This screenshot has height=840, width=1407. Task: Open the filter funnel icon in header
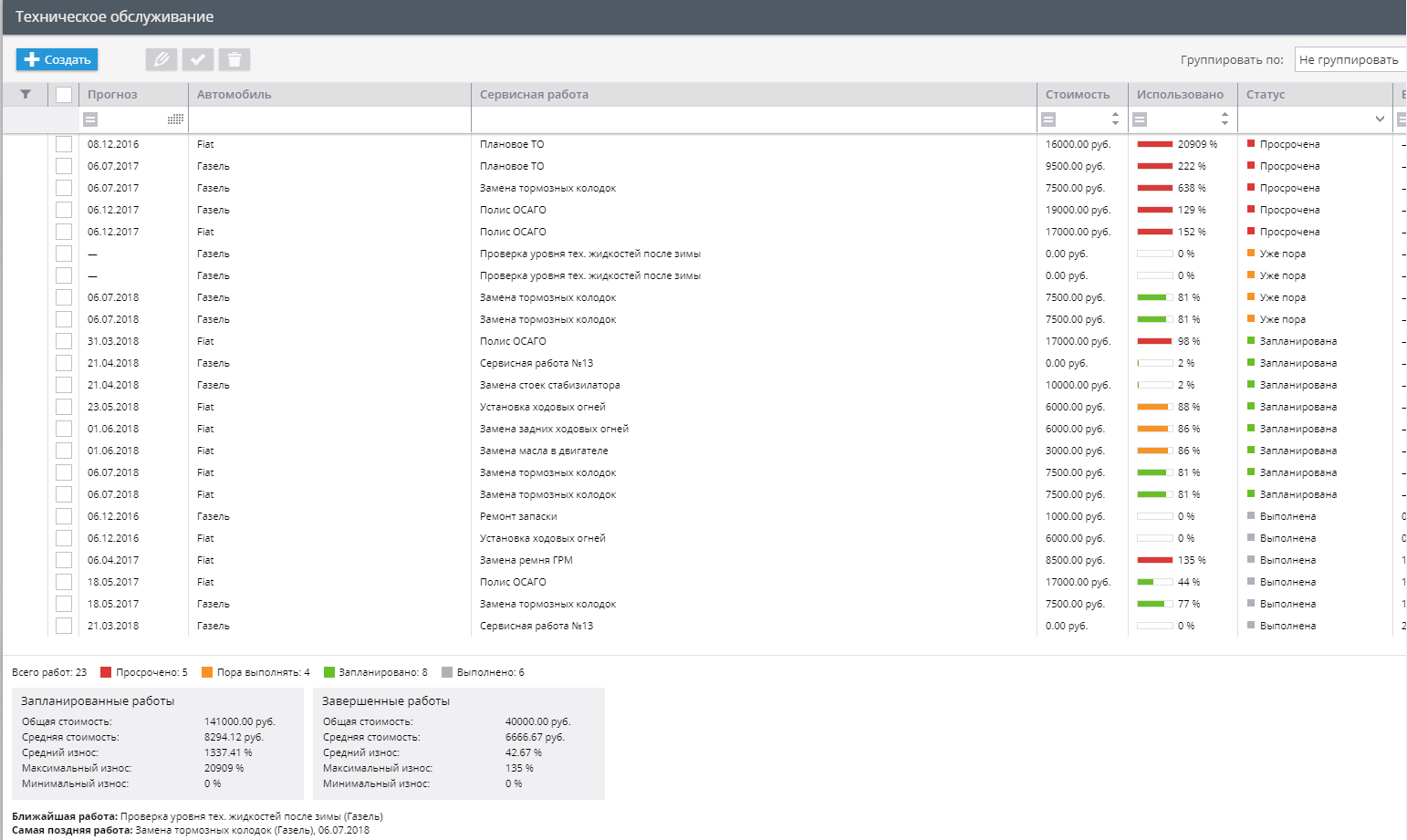[x=26, y=94]
